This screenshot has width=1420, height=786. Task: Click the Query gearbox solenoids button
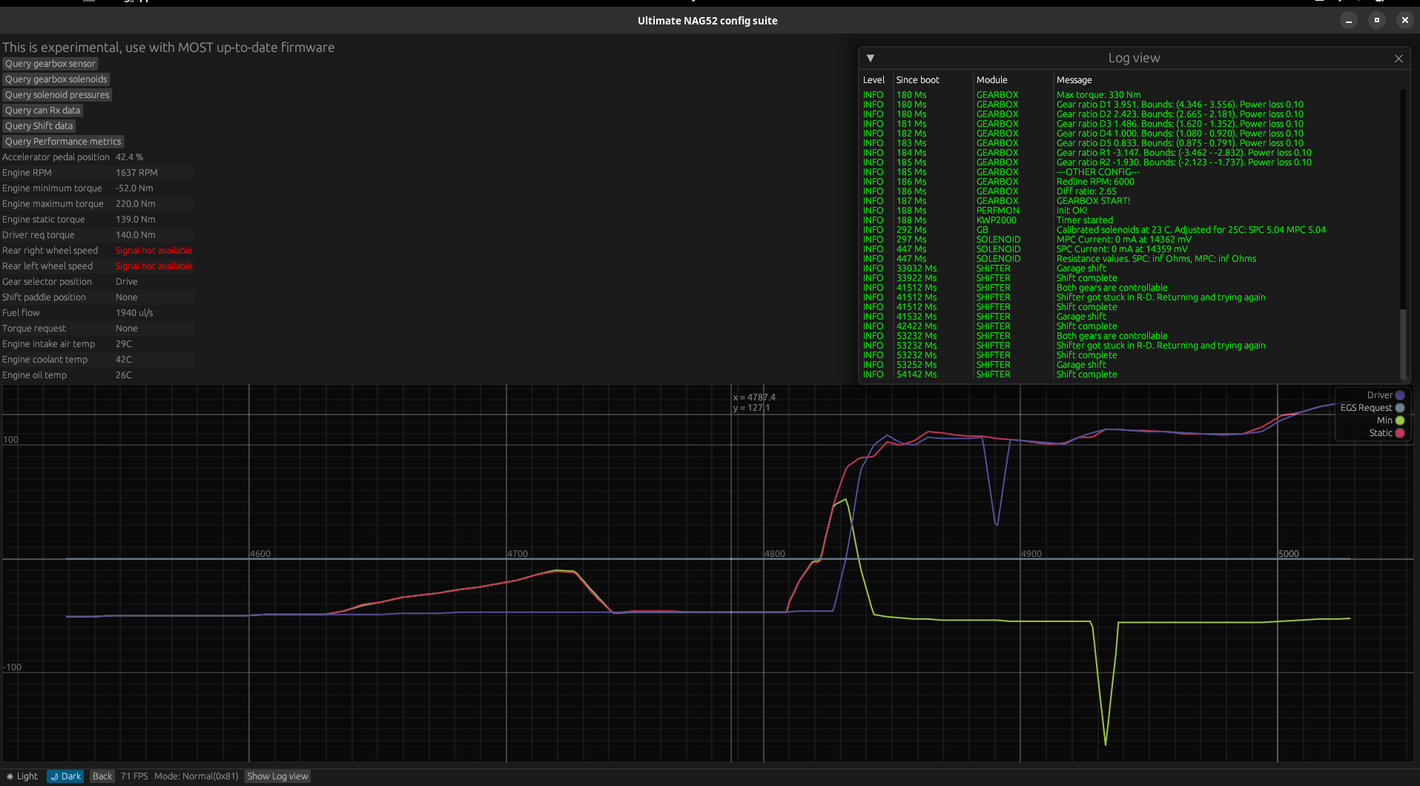(56, 79)
